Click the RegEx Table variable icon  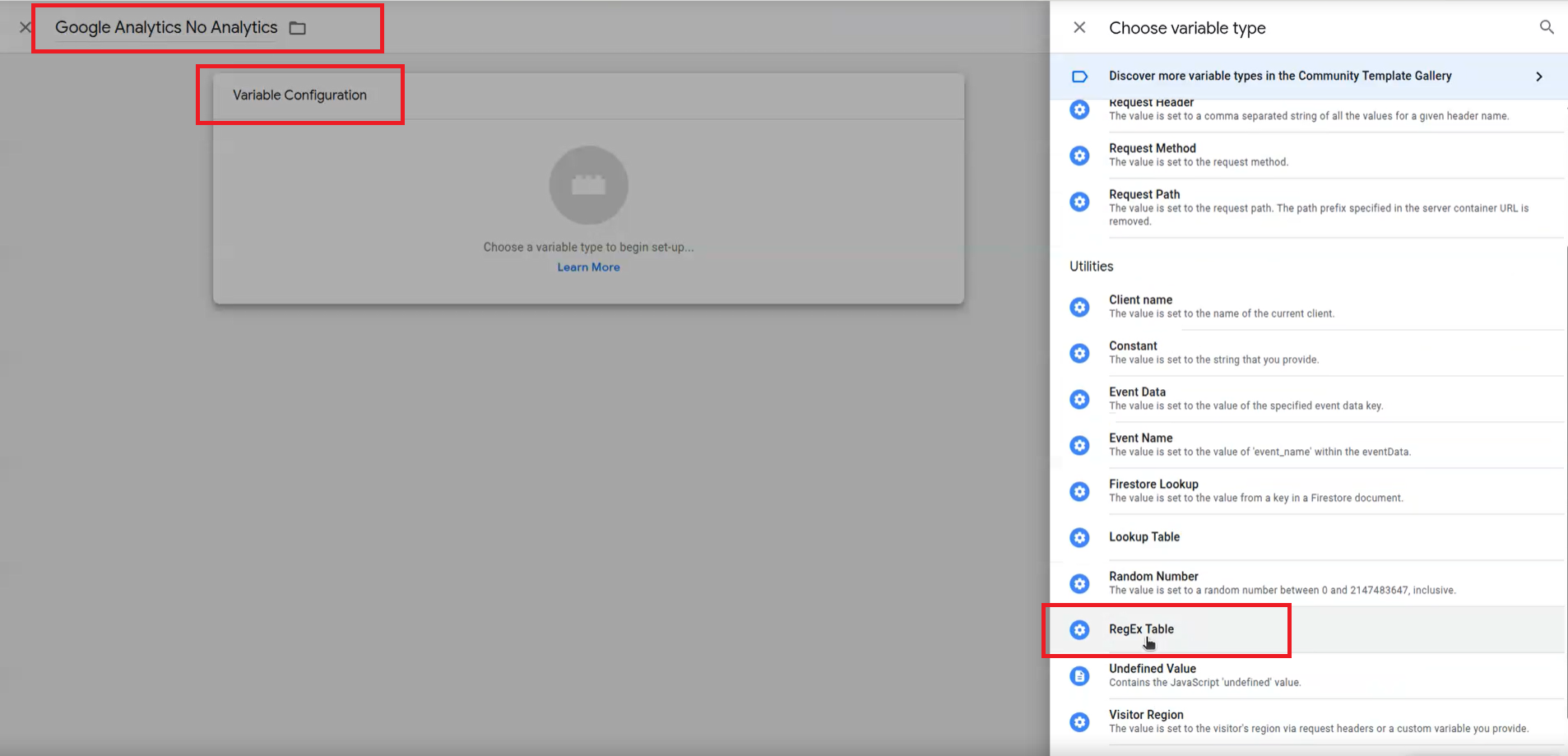pos(1079,629)
